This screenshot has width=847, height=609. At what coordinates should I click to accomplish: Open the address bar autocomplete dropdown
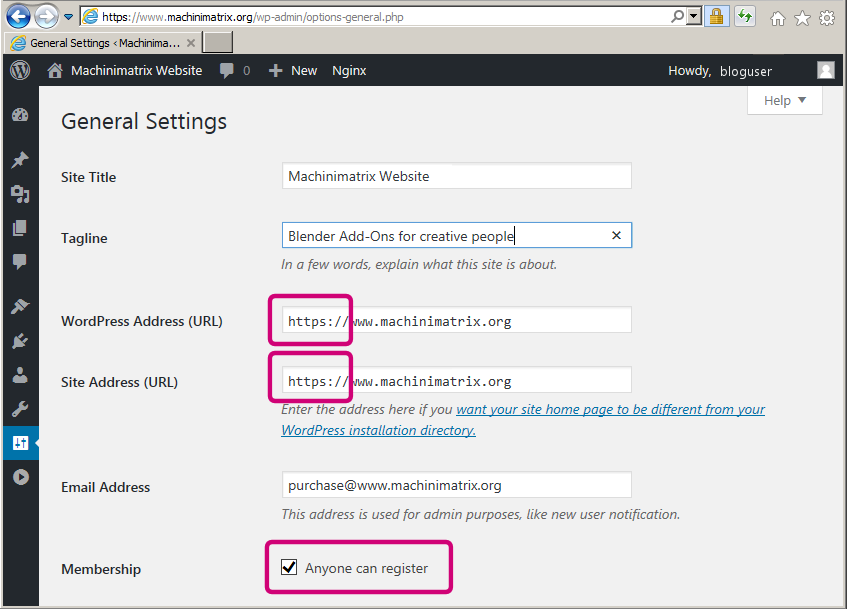[694, 17]
